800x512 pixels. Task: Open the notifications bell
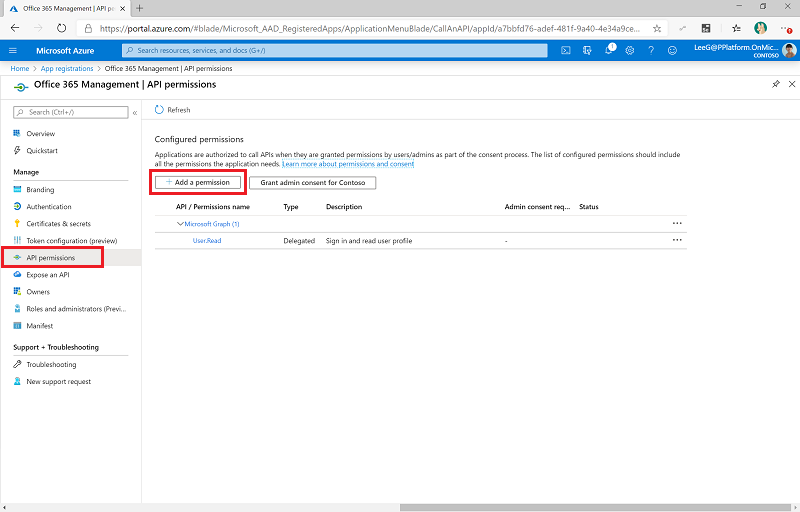point(609,50)
